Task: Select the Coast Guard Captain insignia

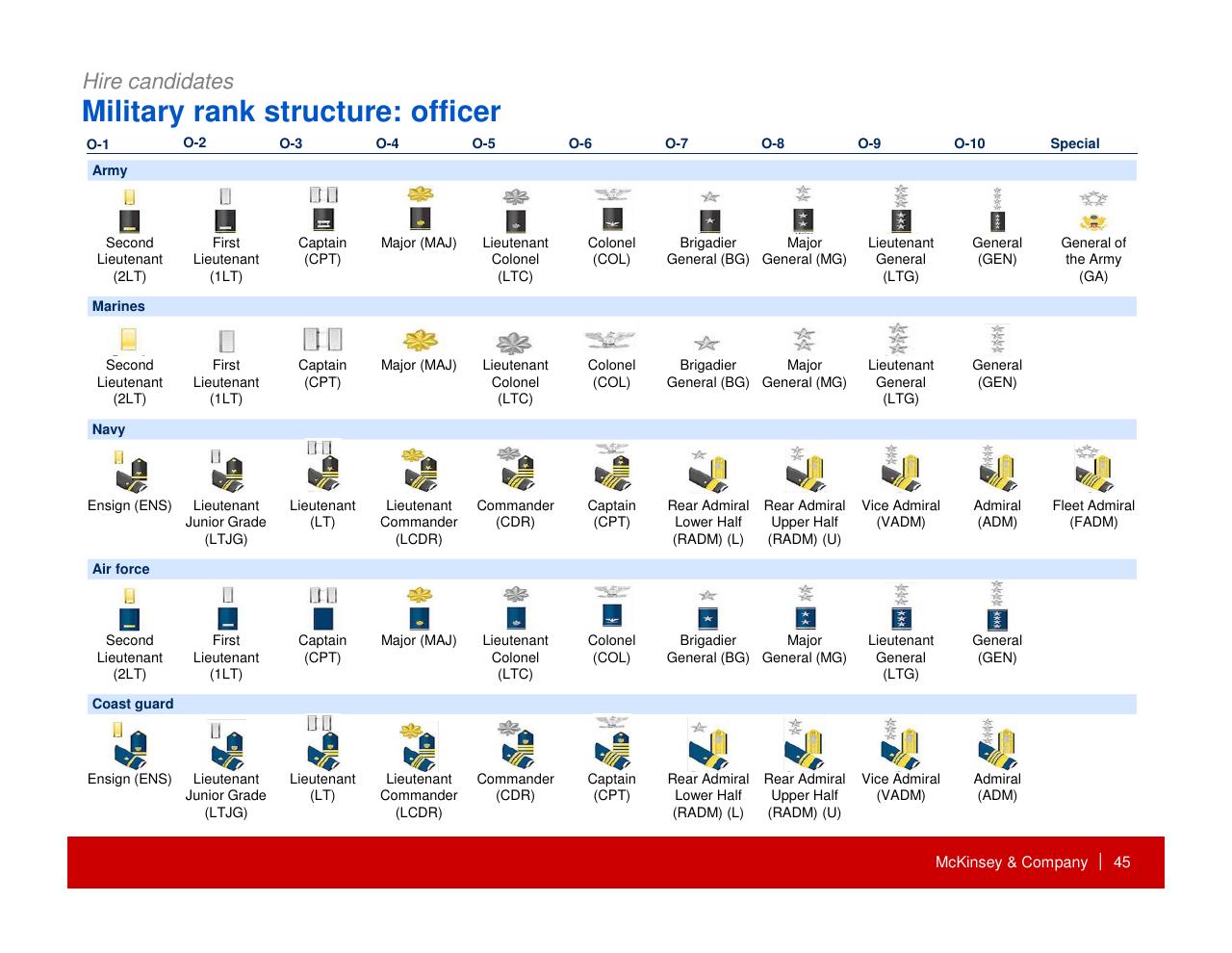Action: 612,743
